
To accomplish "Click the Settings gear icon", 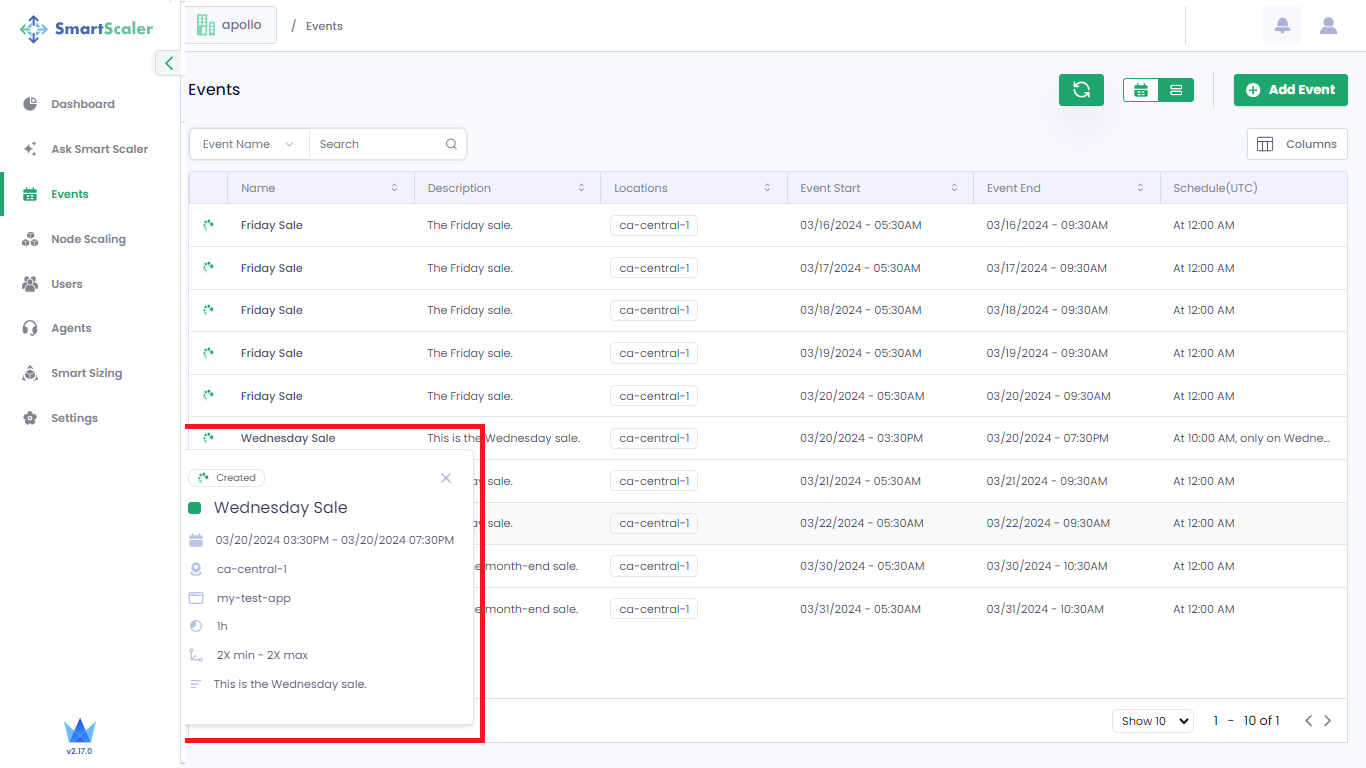I will pos(30,418).
